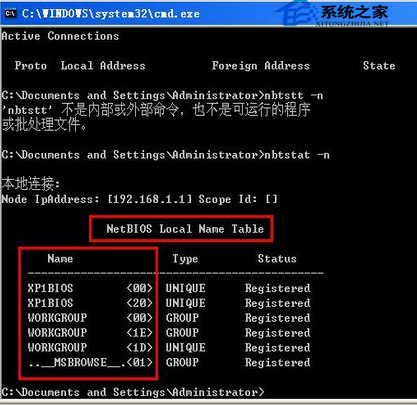The width and height of the screenshot is (417, 405).
Task: Click the 'Status' table column header
Action: [x=277, y=259]
